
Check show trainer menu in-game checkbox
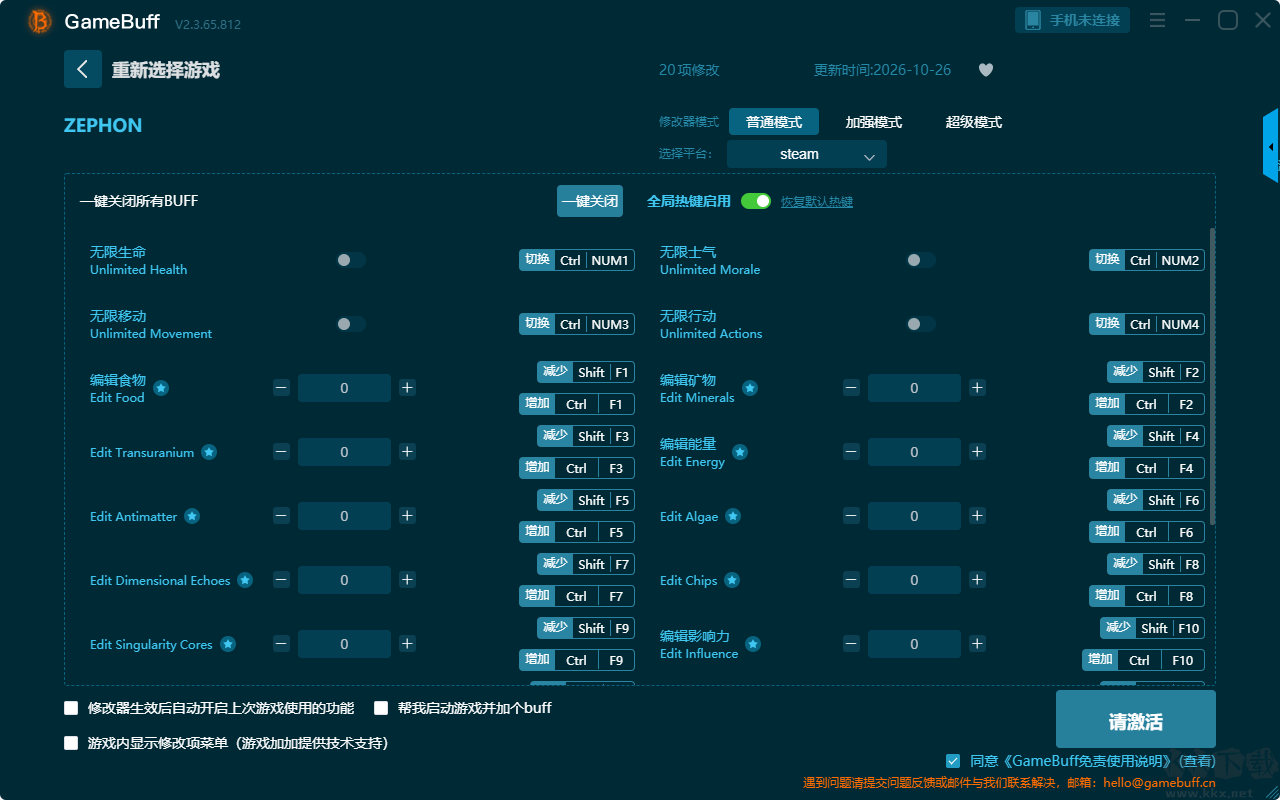pos(71,743)
